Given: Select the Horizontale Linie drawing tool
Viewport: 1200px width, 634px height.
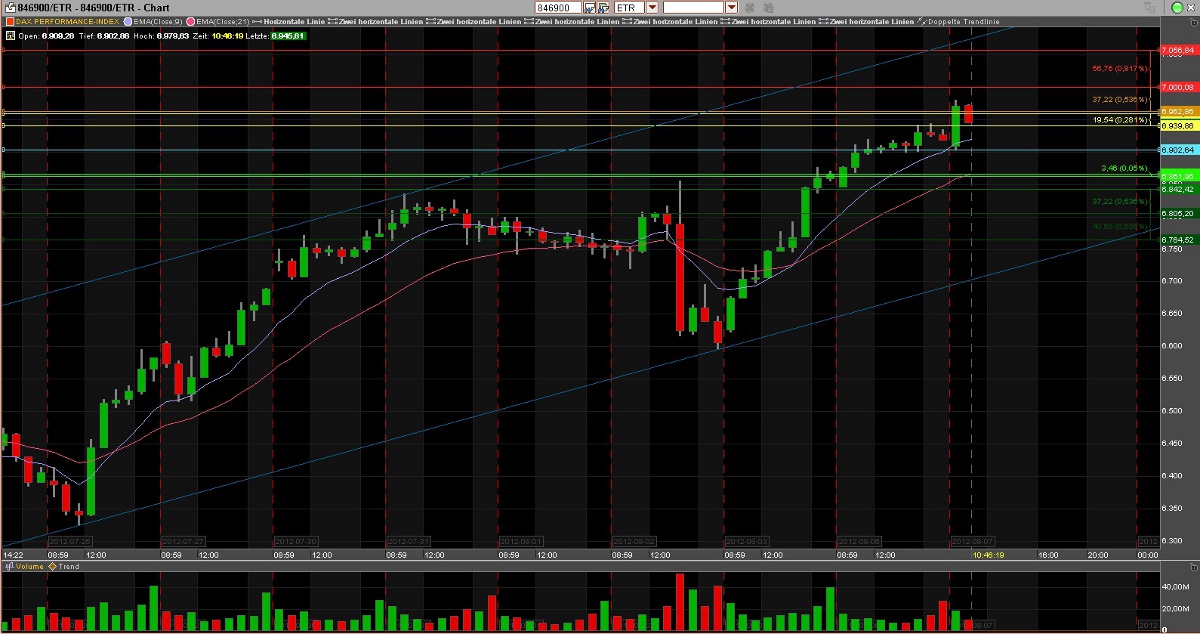Looking at the screenshot, I should tap(258, 20).
